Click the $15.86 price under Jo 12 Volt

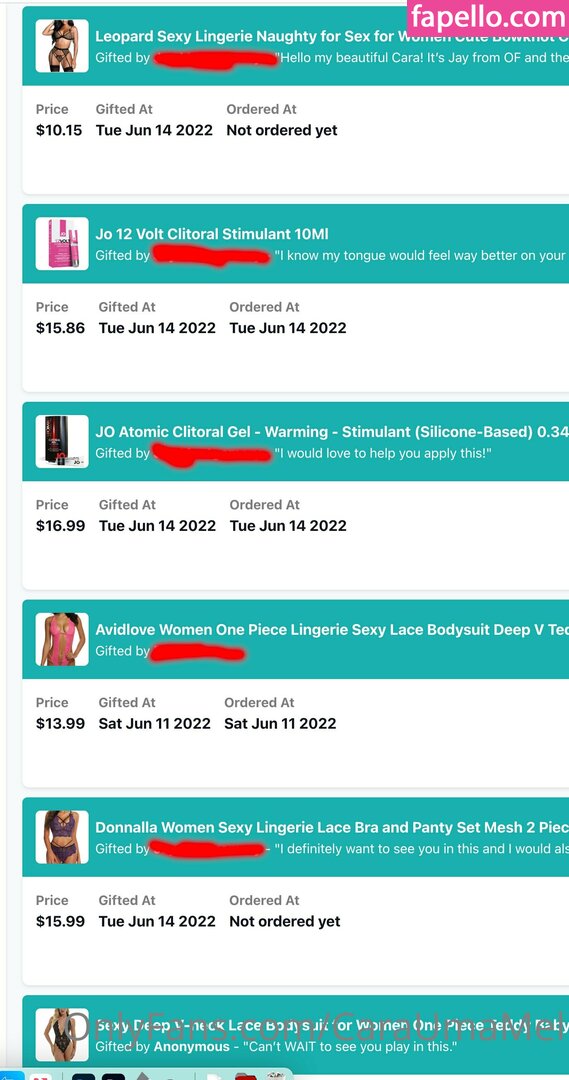(x=61, y=328)
